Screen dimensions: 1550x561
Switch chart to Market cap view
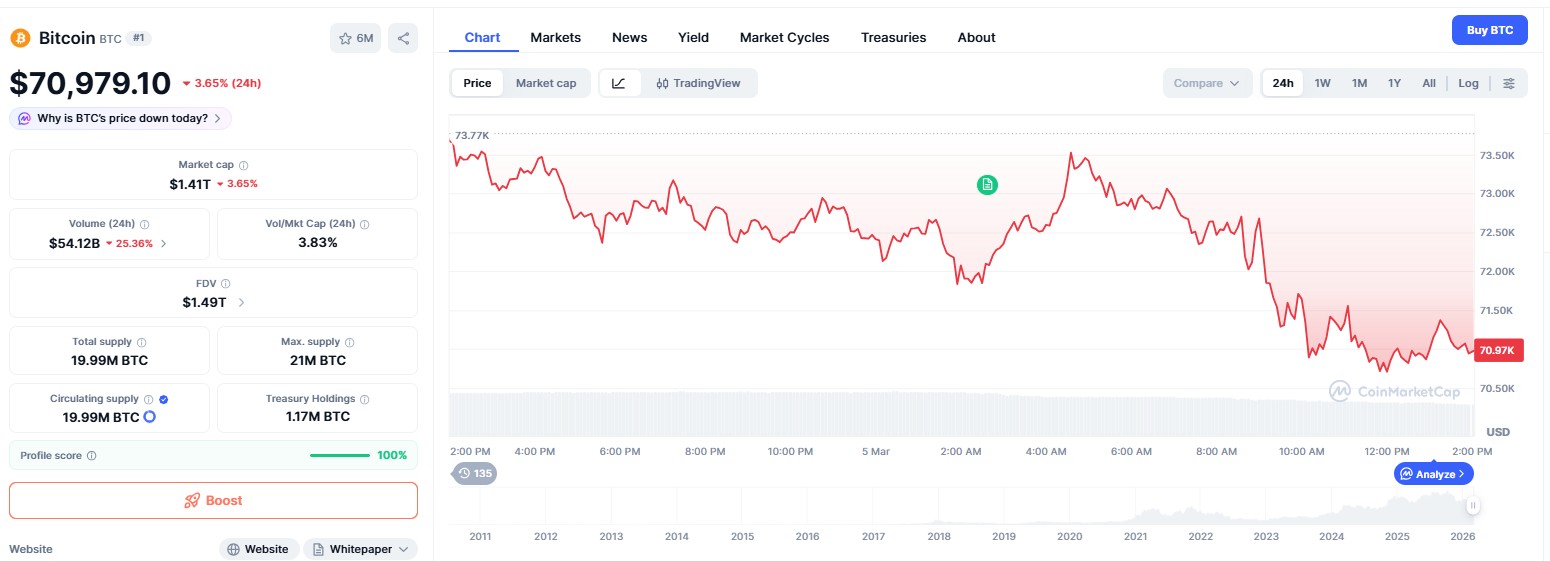tap(546, 83)
